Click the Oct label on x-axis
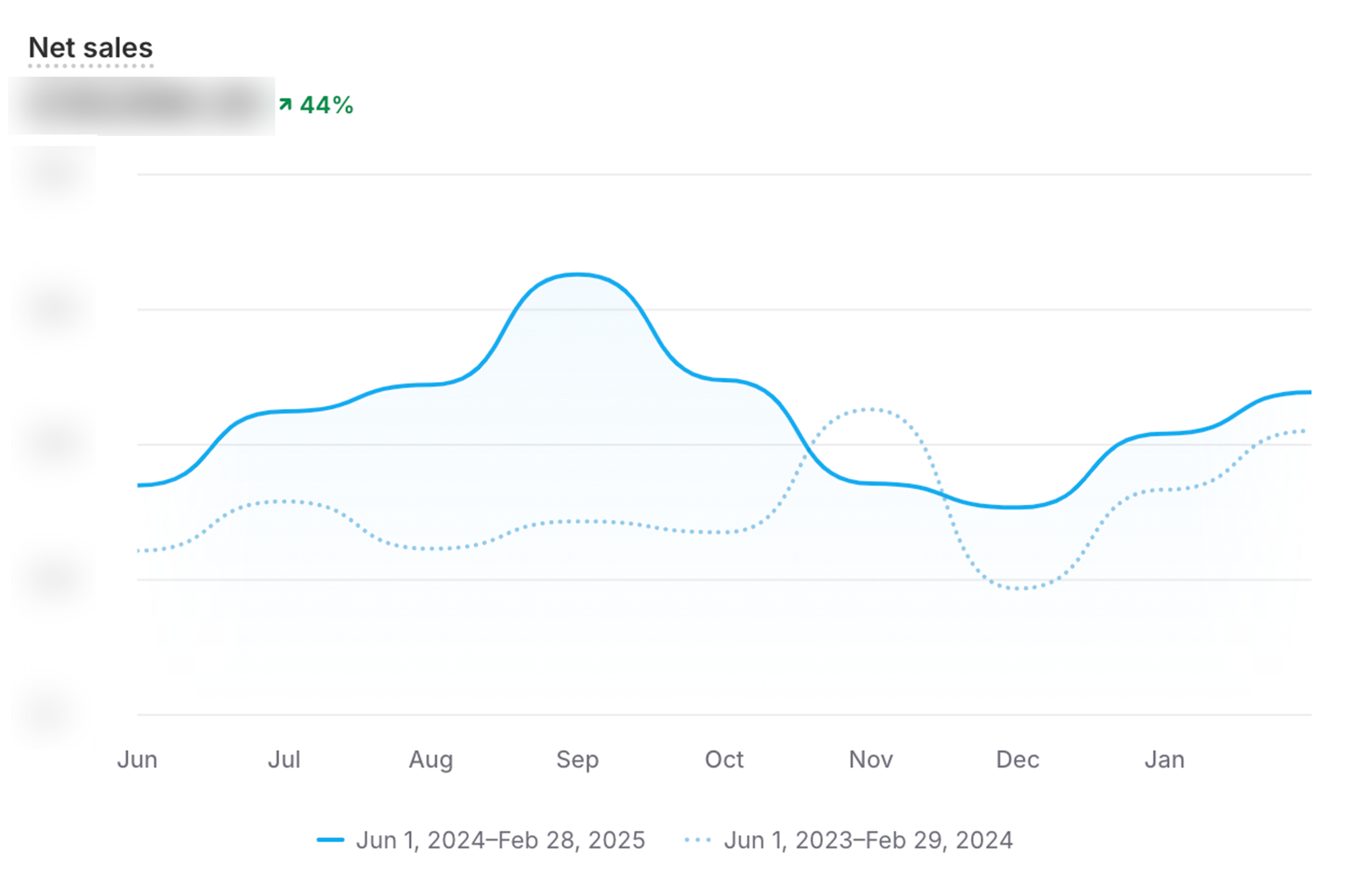Screen dimensions: 1346x896 (x=724, y=759)
